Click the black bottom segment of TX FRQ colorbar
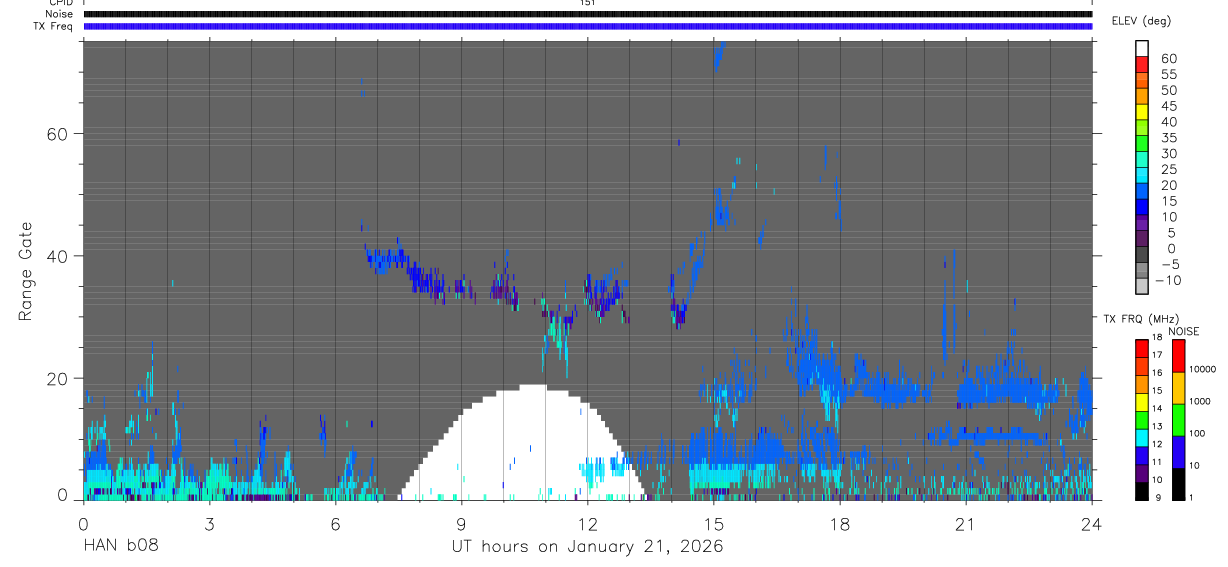 (1141, 491)
